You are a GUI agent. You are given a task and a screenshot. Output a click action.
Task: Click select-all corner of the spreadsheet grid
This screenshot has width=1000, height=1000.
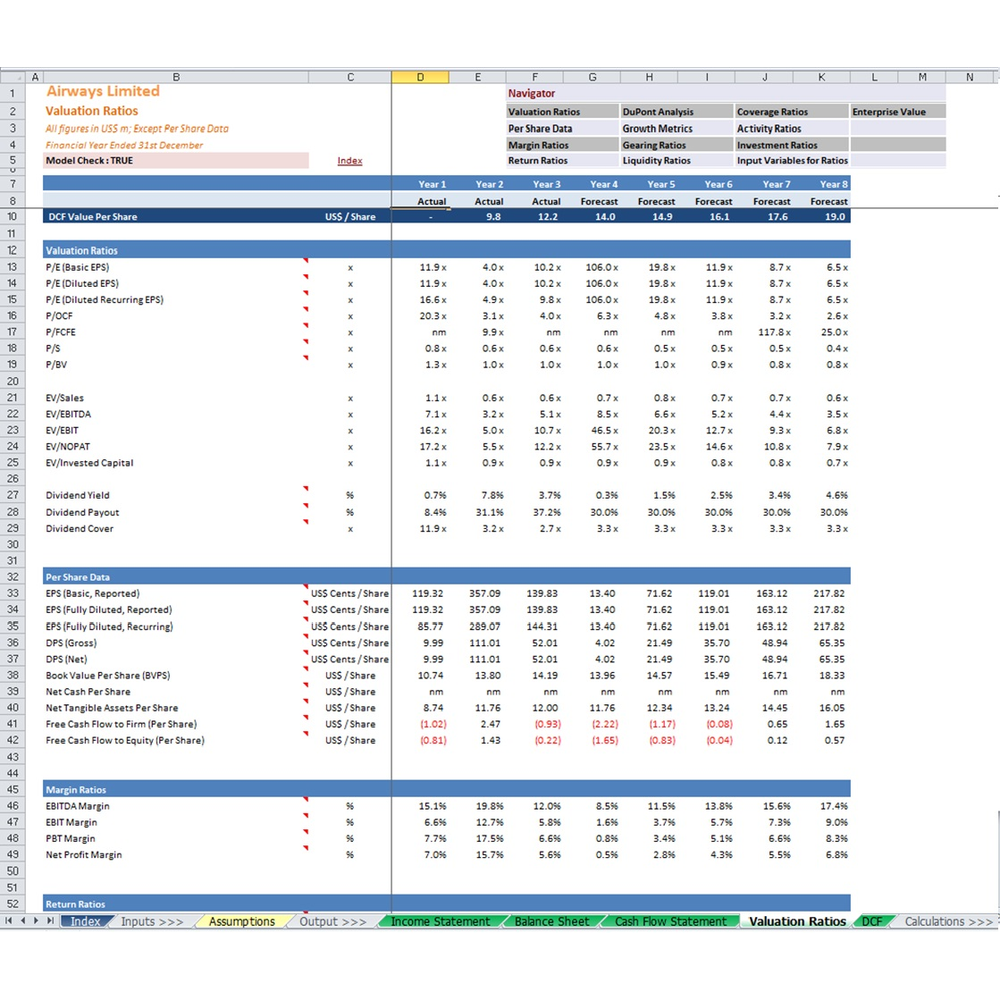(13, 77)
